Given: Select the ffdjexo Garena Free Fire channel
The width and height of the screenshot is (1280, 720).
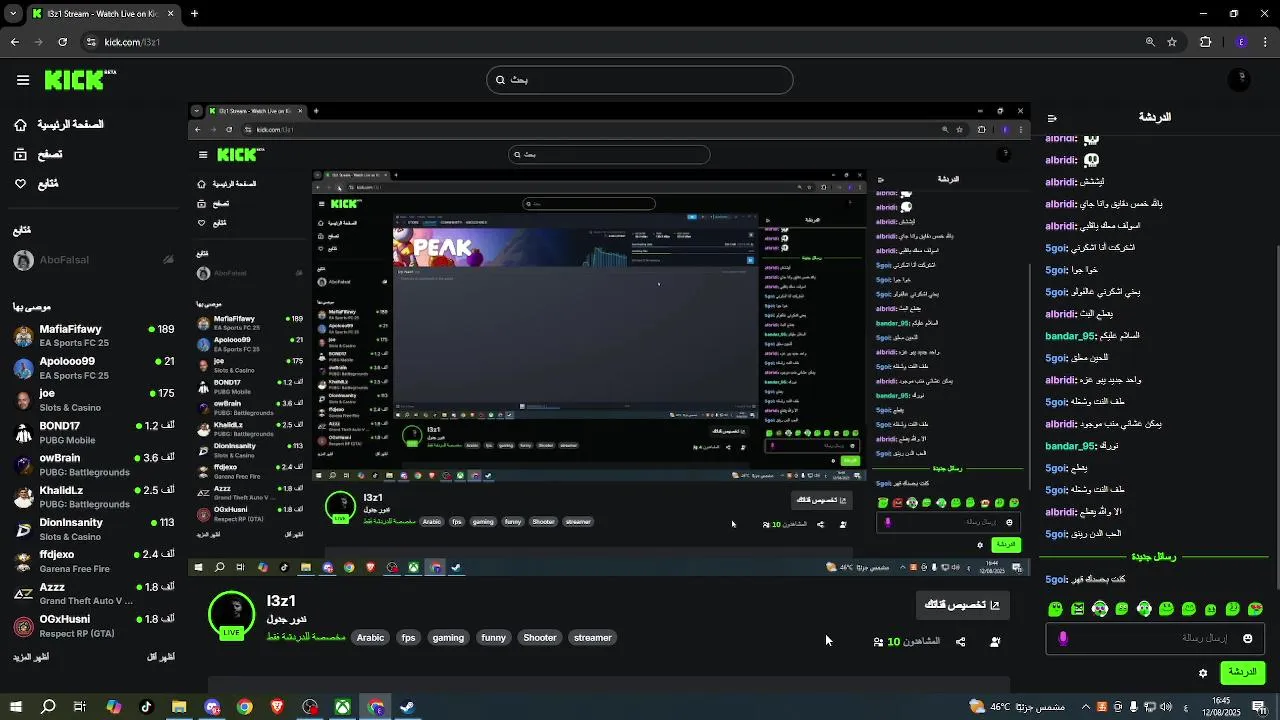Looking at the screenshot, I should (x=94, y=561).
